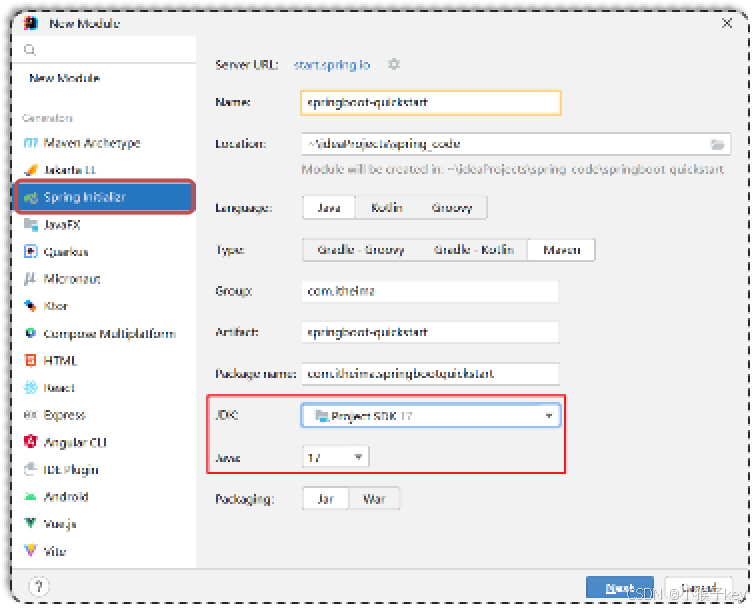The image size is (754, 608).
Task: Close the New Module dialog
Action: tap(727, 23)
